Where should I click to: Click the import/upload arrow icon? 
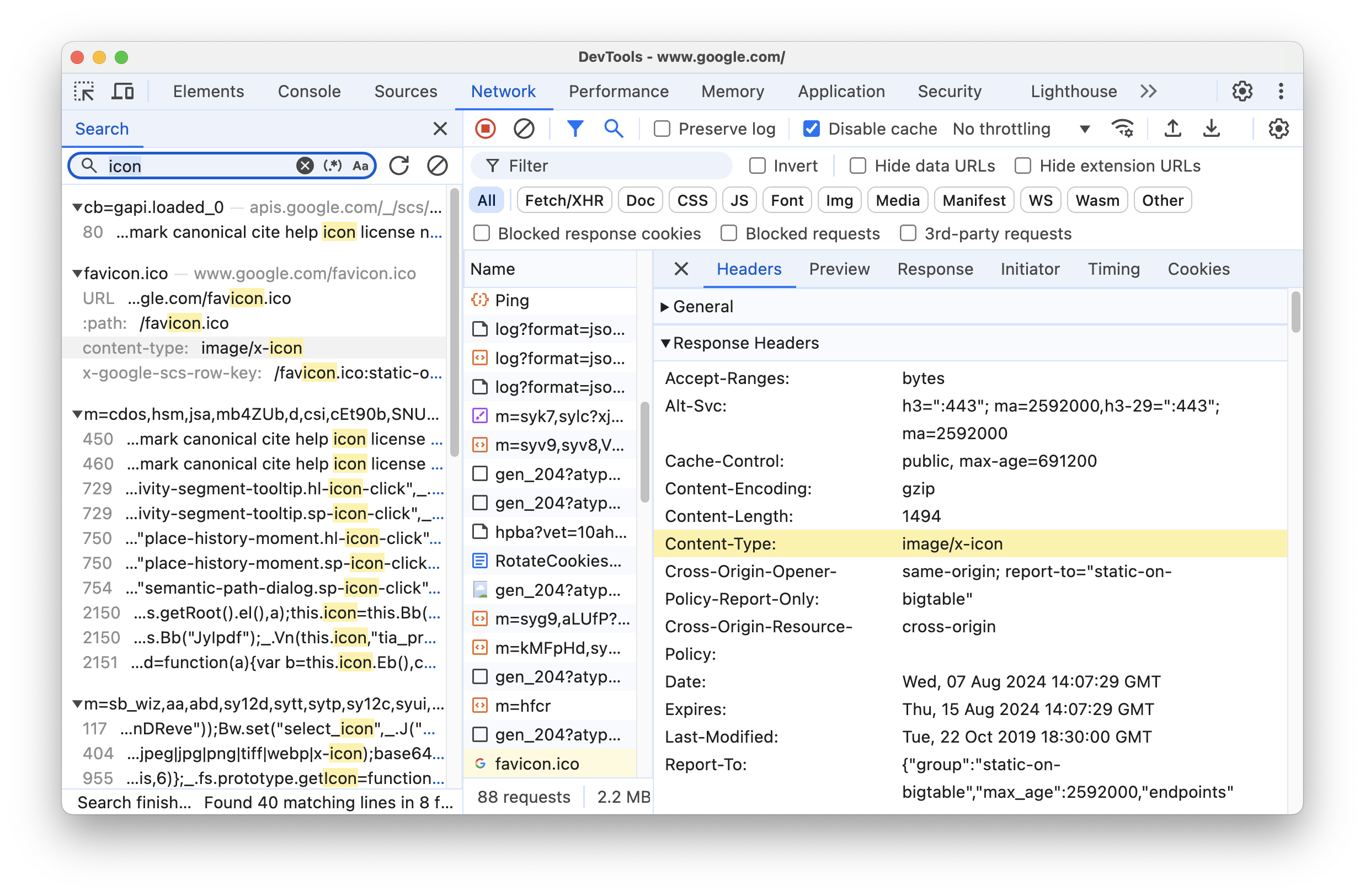coord(1172,128)
